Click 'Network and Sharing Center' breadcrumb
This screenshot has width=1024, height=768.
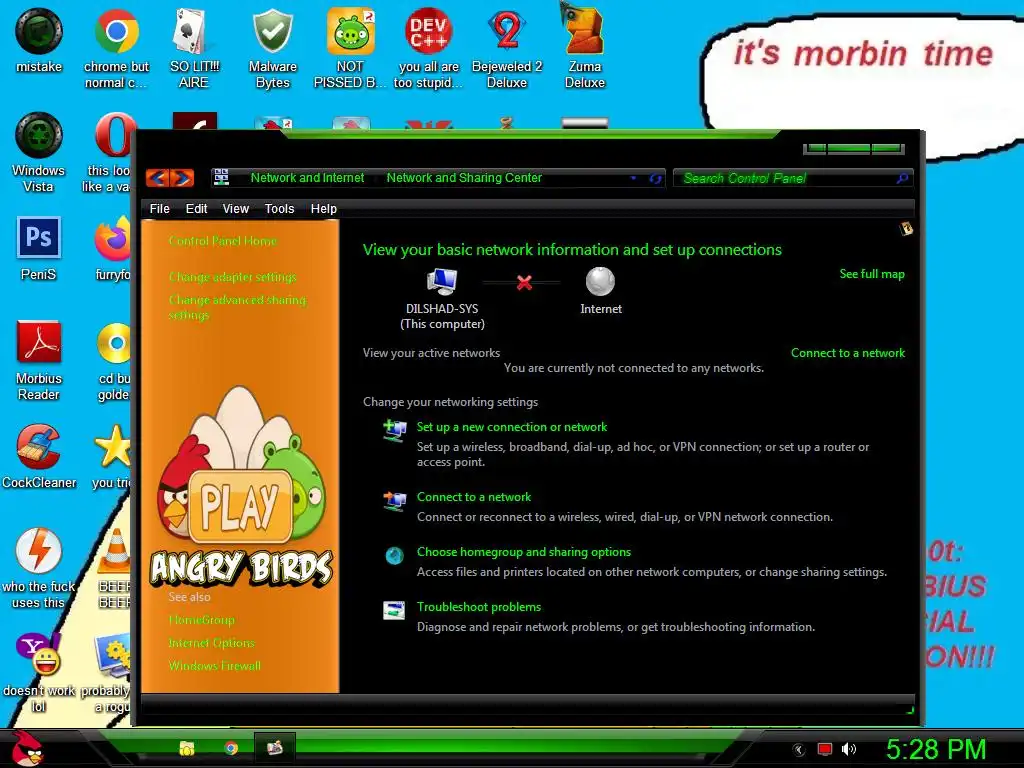(464, 178)
